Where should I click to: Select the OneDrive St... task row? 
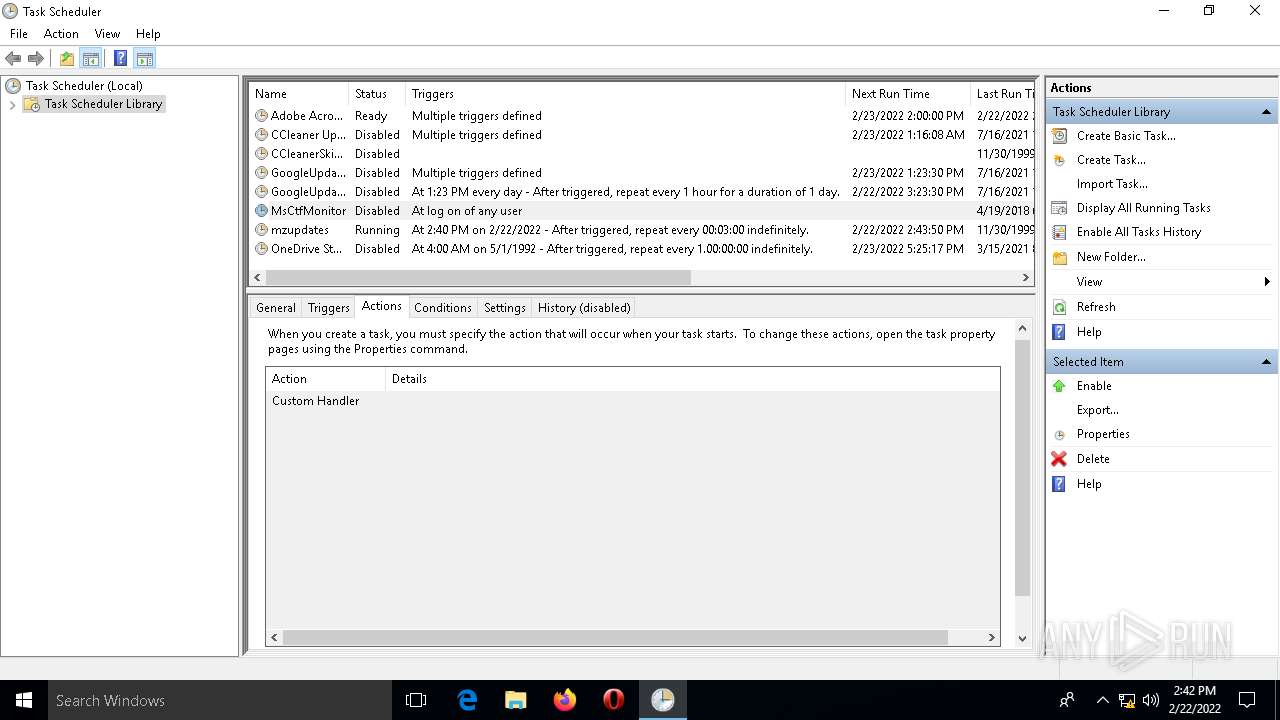coord(641,249)
